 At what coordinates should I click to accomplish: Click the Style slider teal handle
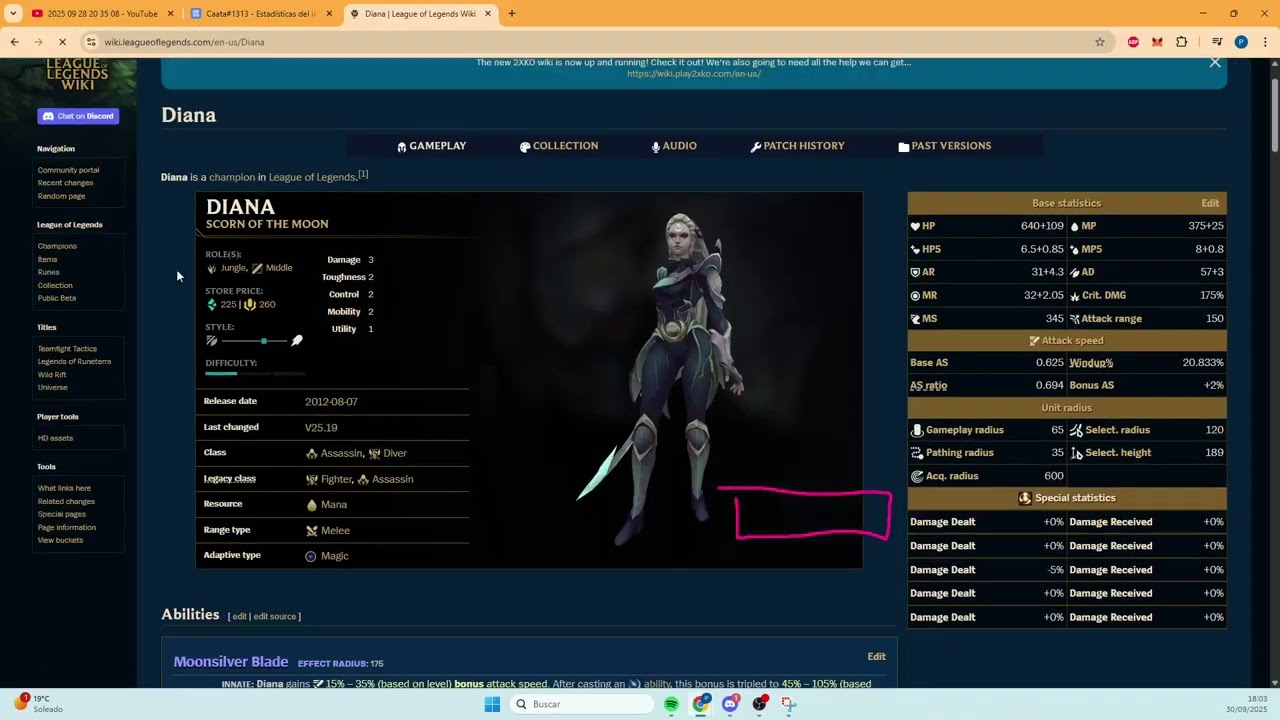pos(264,341)
